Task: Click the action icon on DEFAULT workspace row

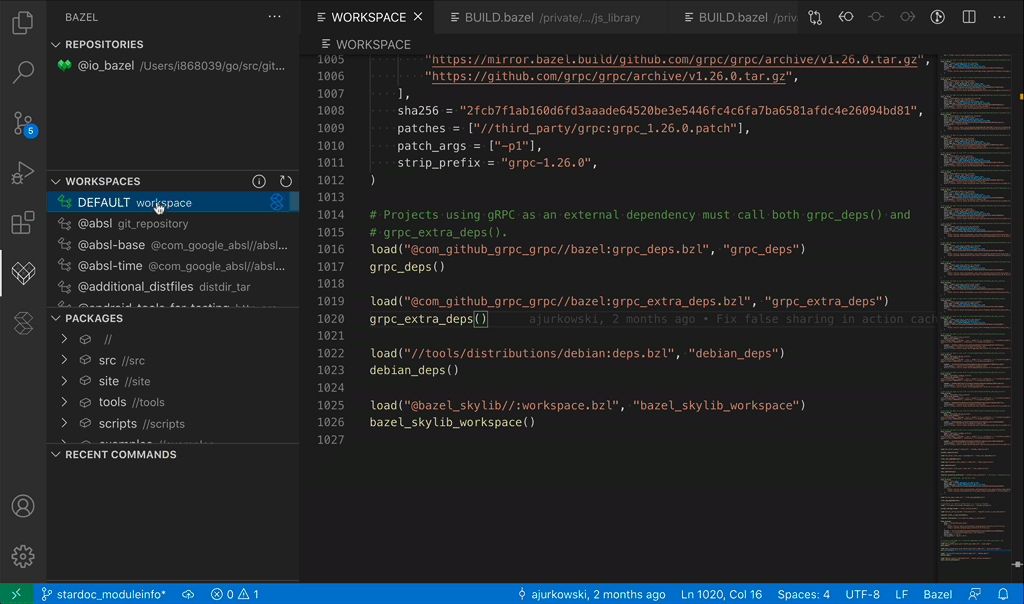Action: [x=277, y=202]
